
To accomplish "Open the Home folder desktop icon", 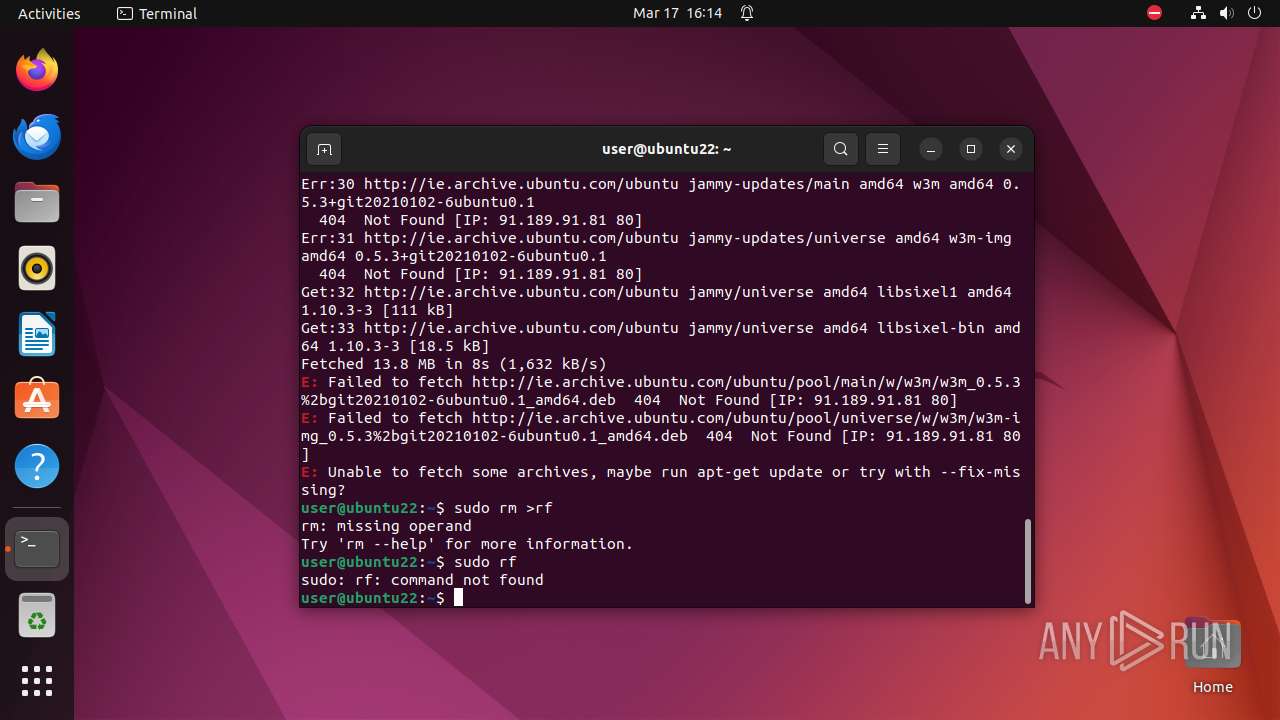I will click(x=1213, y=657).
